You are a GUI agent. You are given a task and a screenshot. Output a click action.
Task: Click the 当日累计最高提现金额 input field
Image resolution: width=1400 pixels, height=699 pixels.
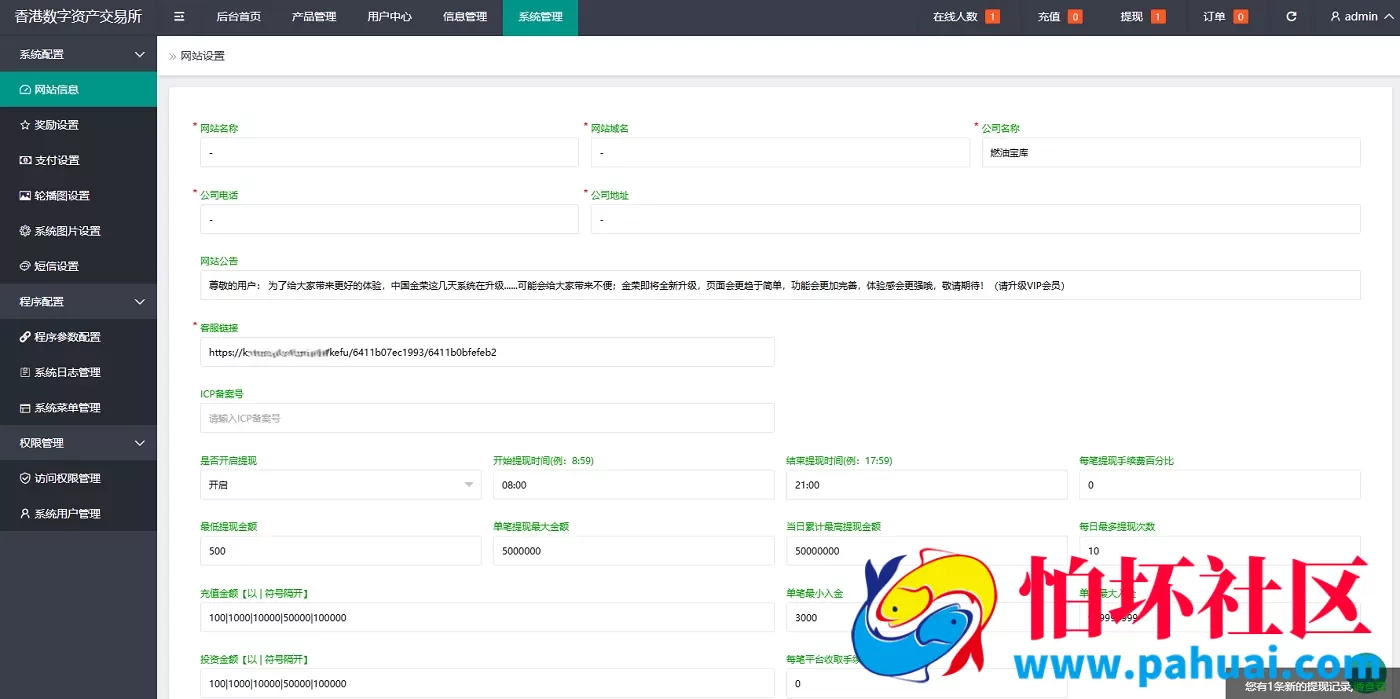927,551
